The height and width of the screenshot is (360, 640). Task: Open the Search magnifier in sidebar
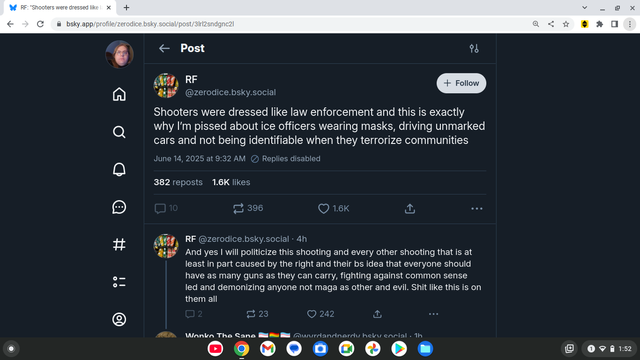click(119, 132)
